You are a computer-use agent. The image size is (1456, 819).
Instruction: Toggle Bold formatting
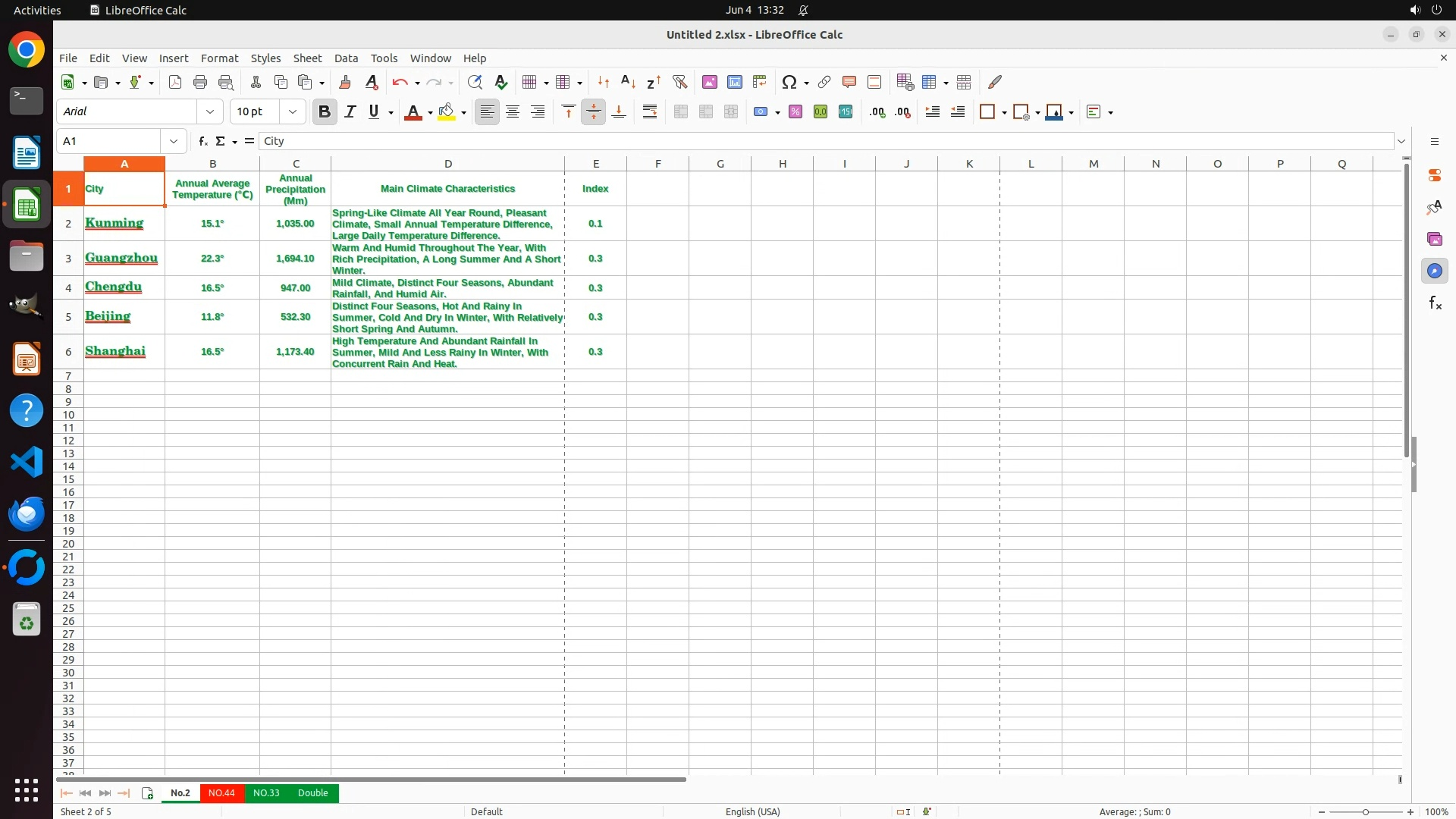pos(325,111)
